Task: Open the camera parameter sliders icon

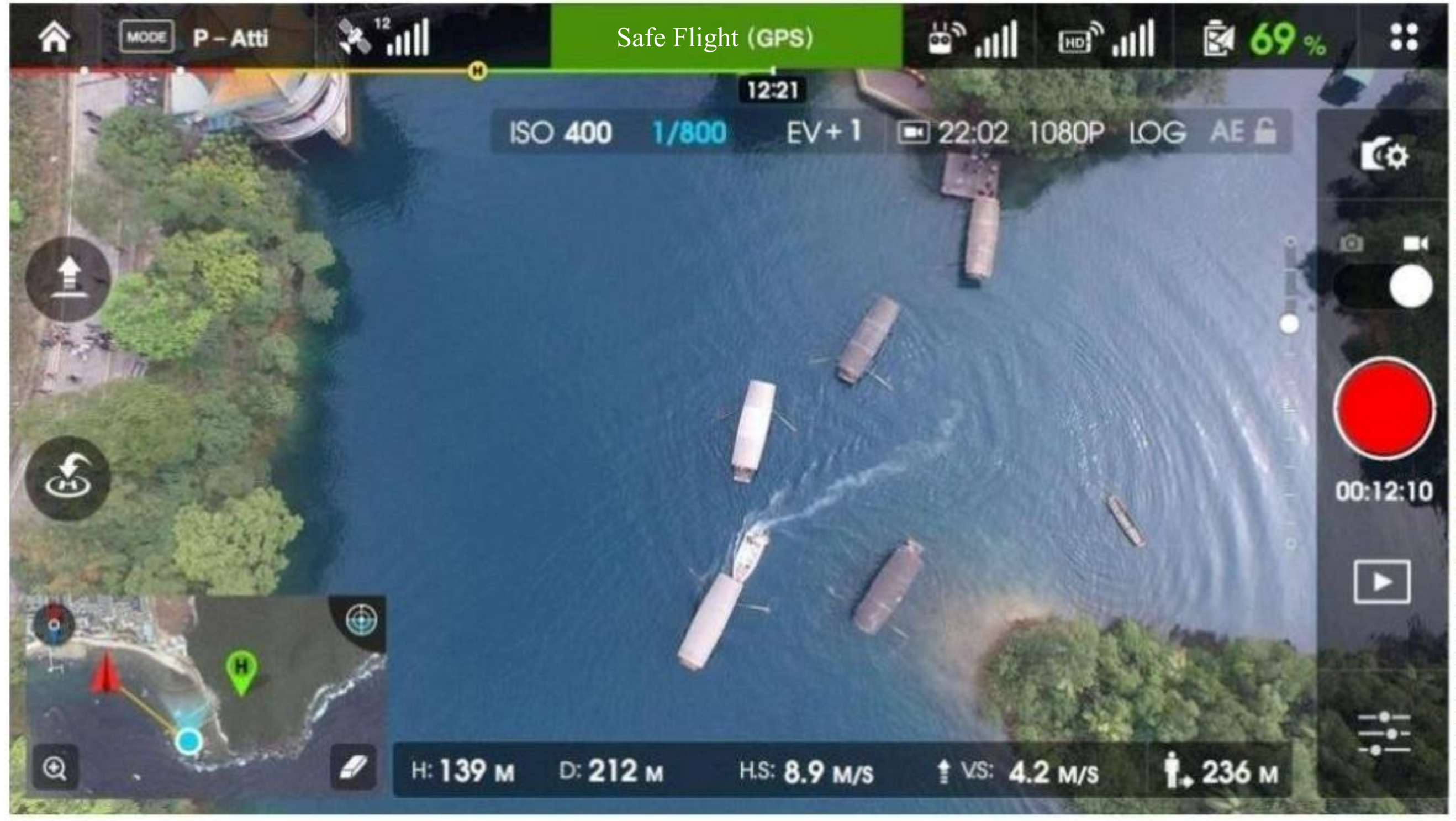Action: pos(1384,734)
